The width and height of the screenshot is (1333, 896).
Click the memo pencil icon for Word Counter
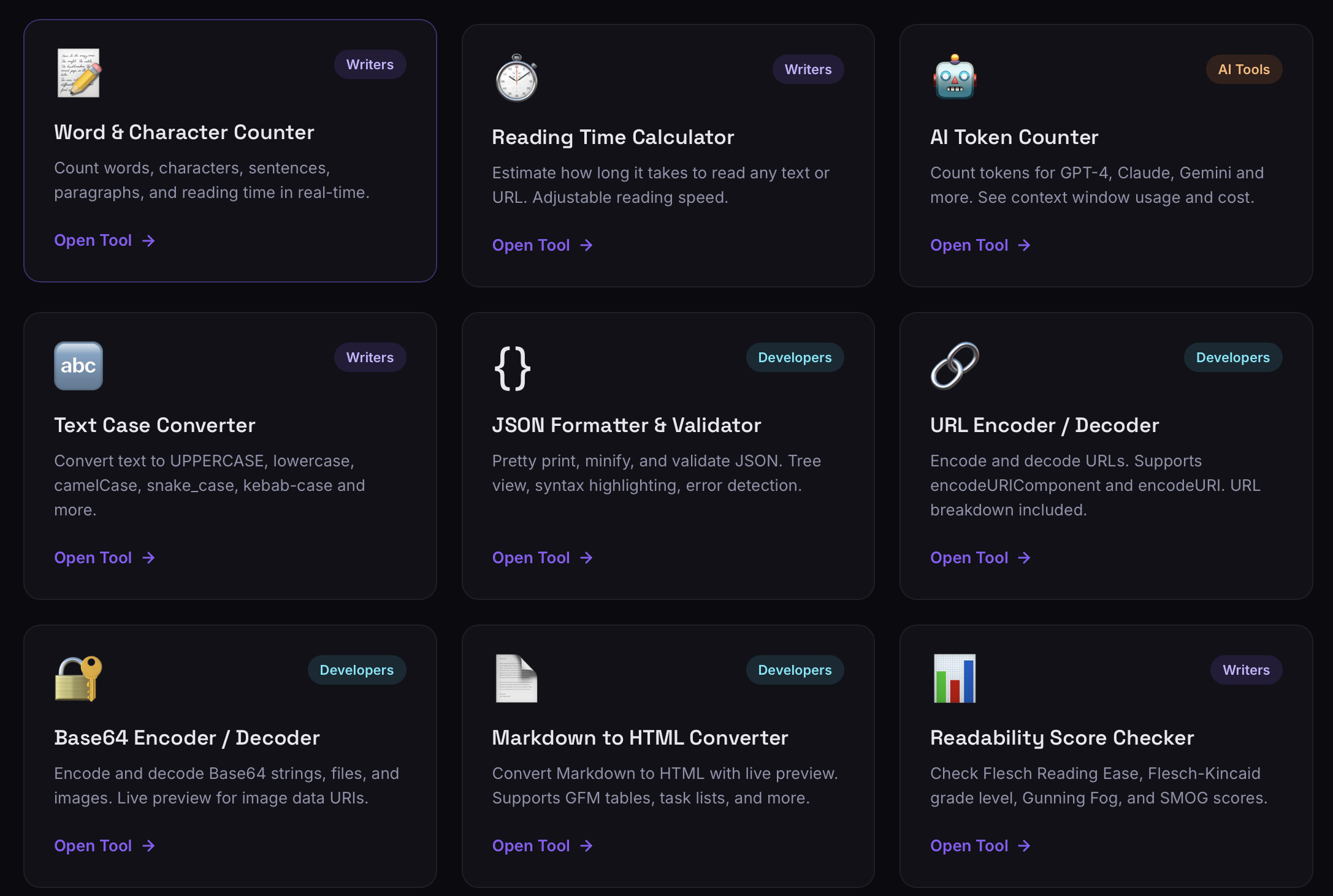point(78,73)
